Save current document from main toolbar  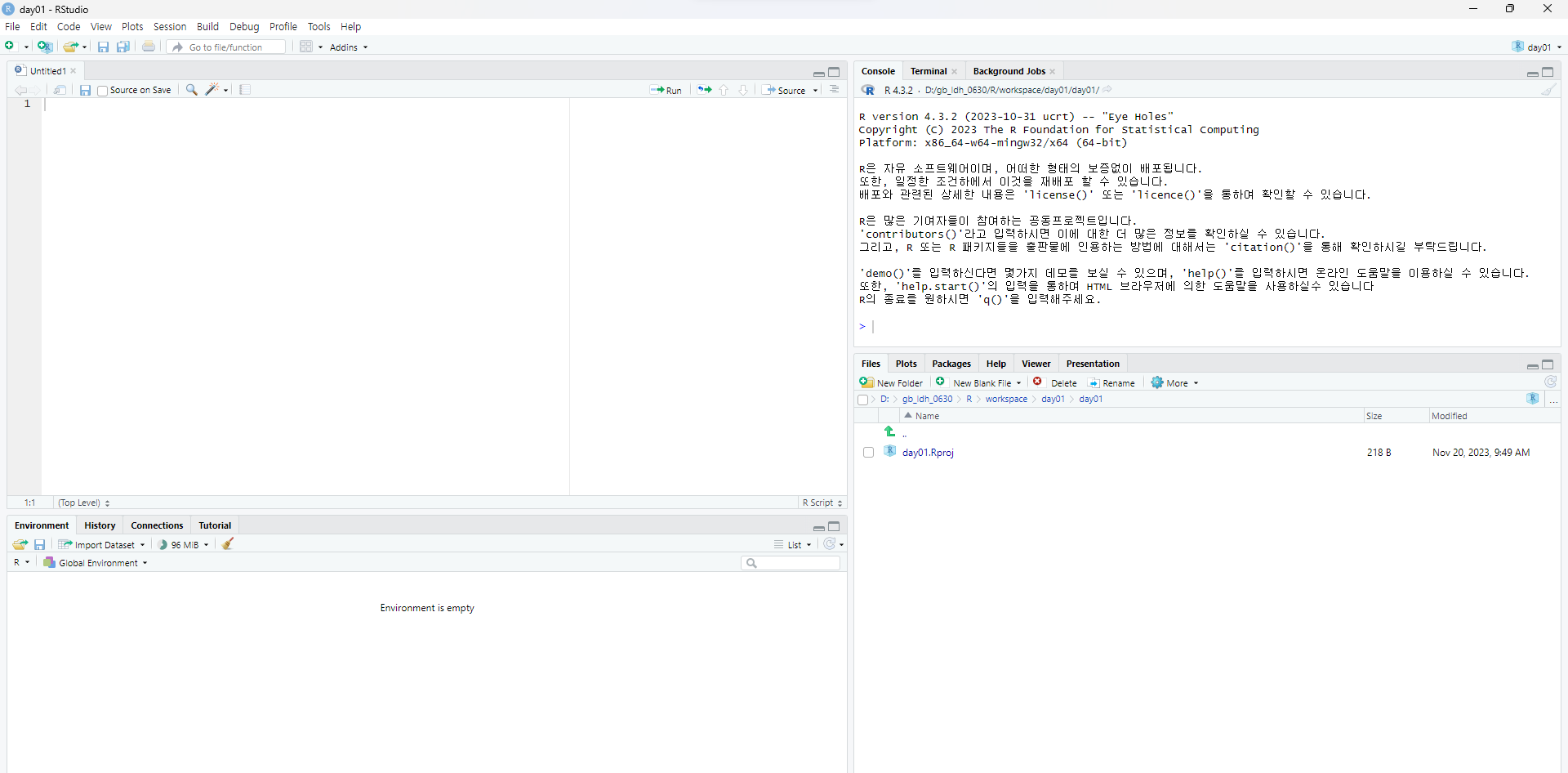[103, 47]
